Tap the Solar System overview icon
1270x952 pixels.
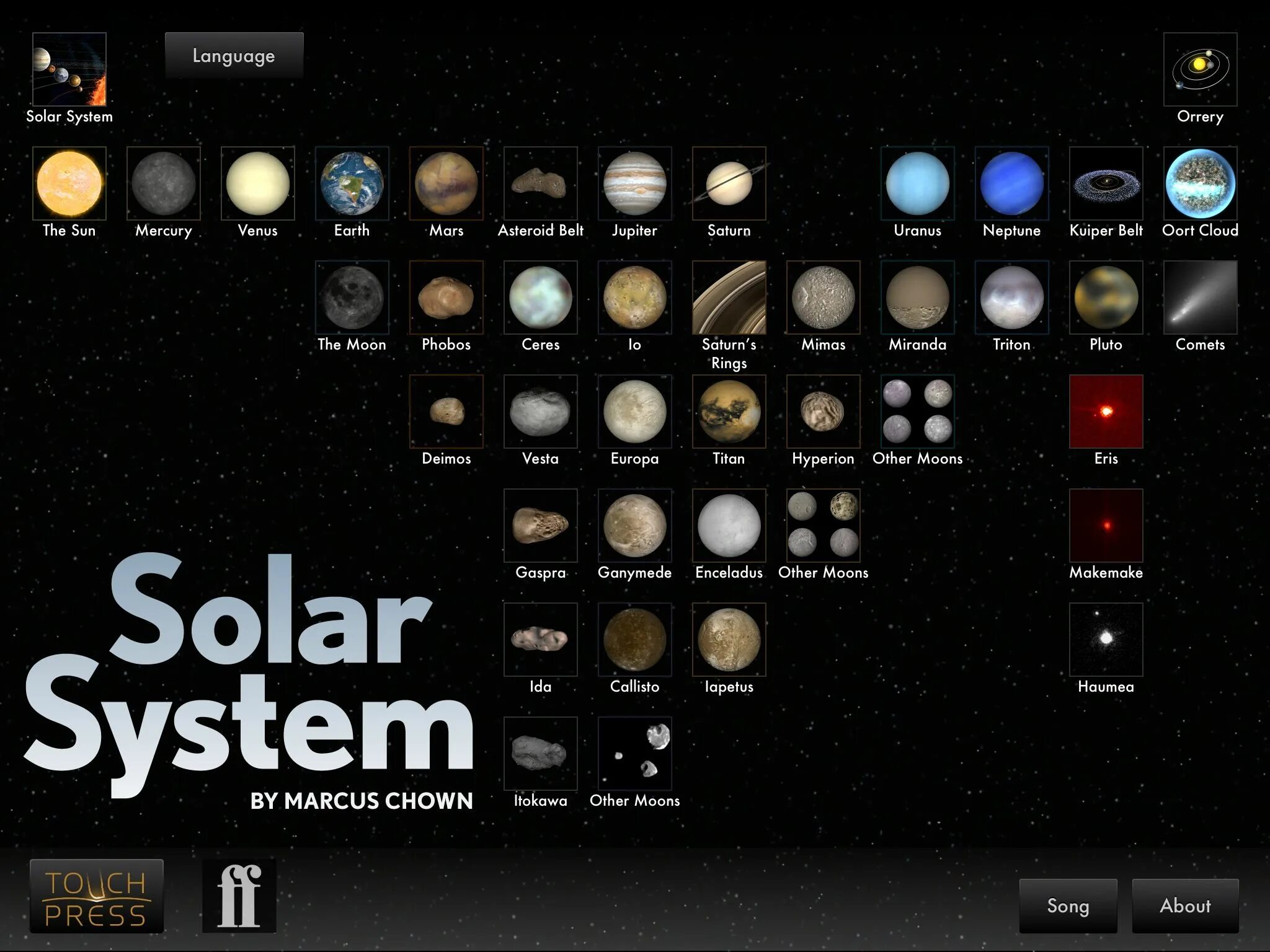(x=69, y=69)
